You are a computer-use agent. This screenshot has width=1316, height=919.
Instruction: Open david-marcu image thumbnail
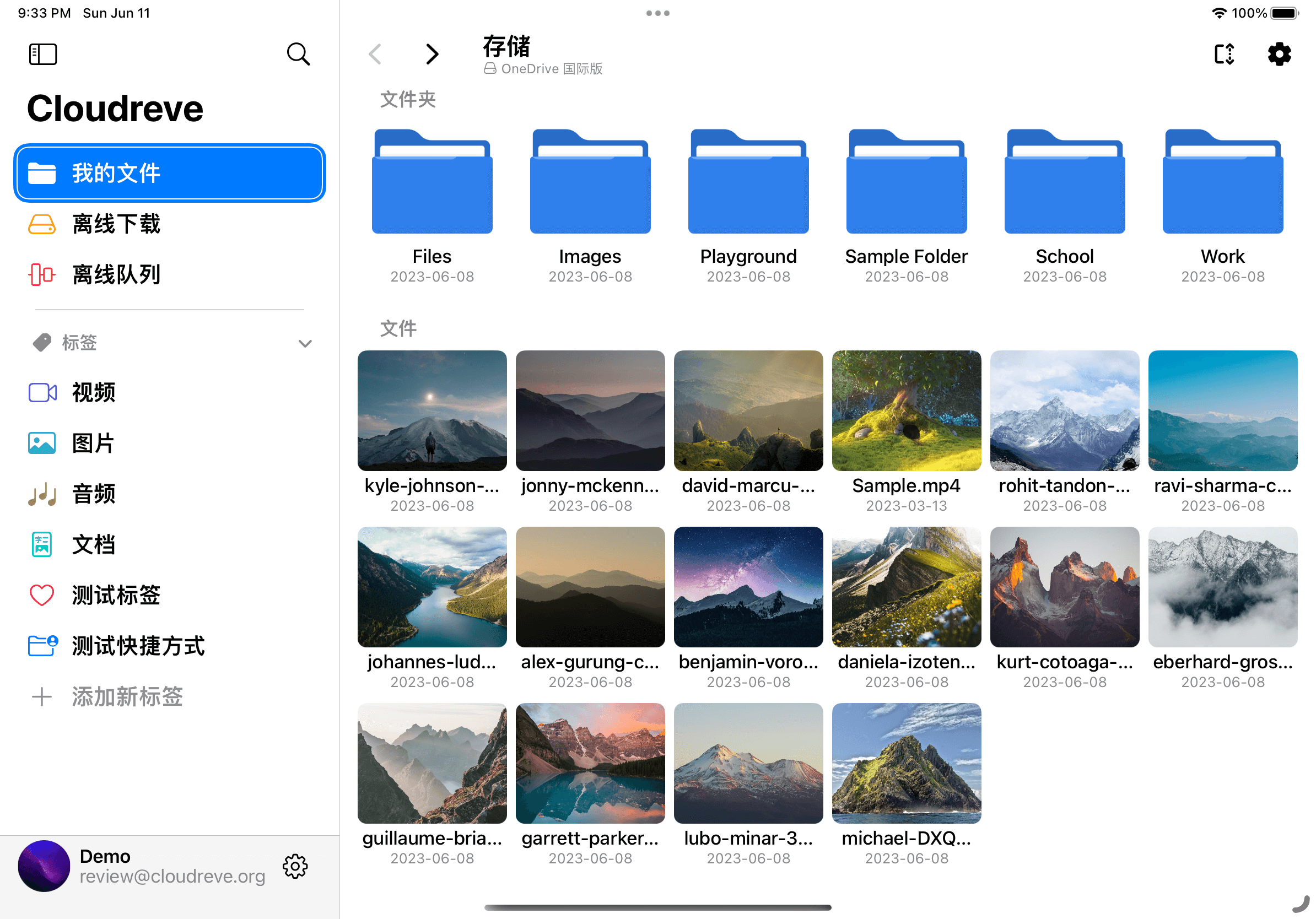click(748, 410)
